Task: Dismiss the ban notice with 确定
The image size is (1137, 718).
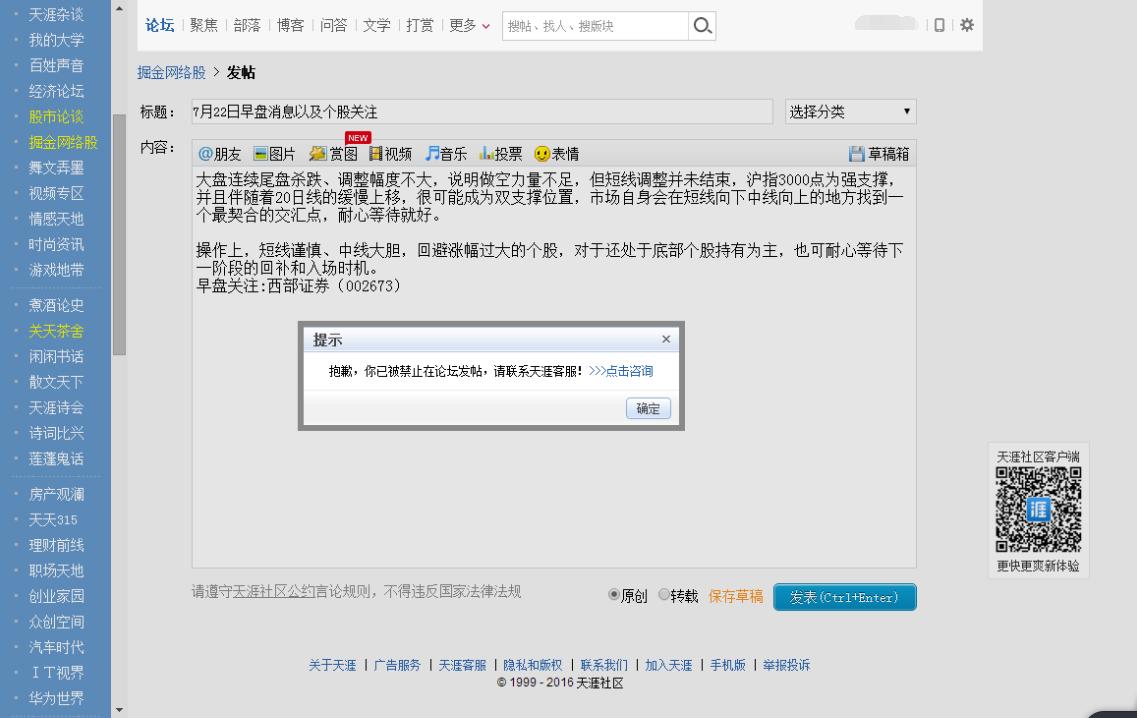Action: [648, 408]
